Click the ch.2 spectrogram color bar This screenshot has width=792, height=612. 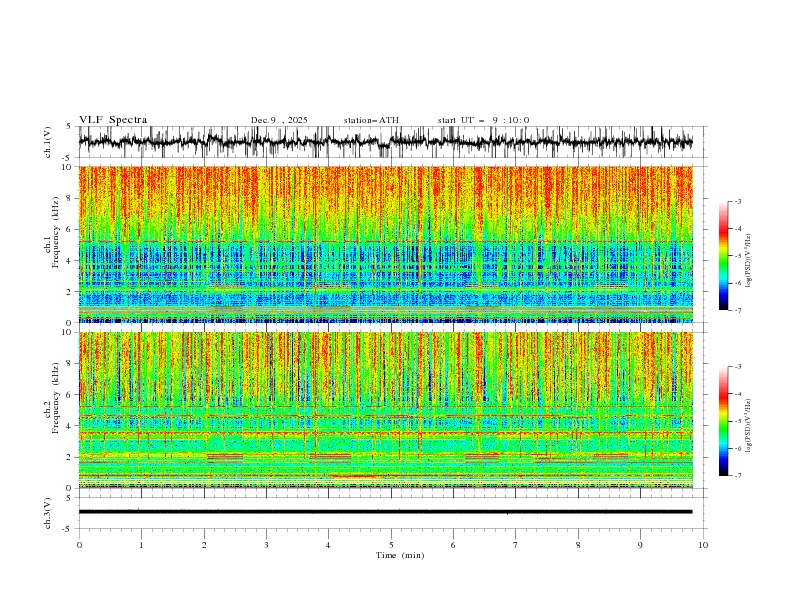pos(723,421)
